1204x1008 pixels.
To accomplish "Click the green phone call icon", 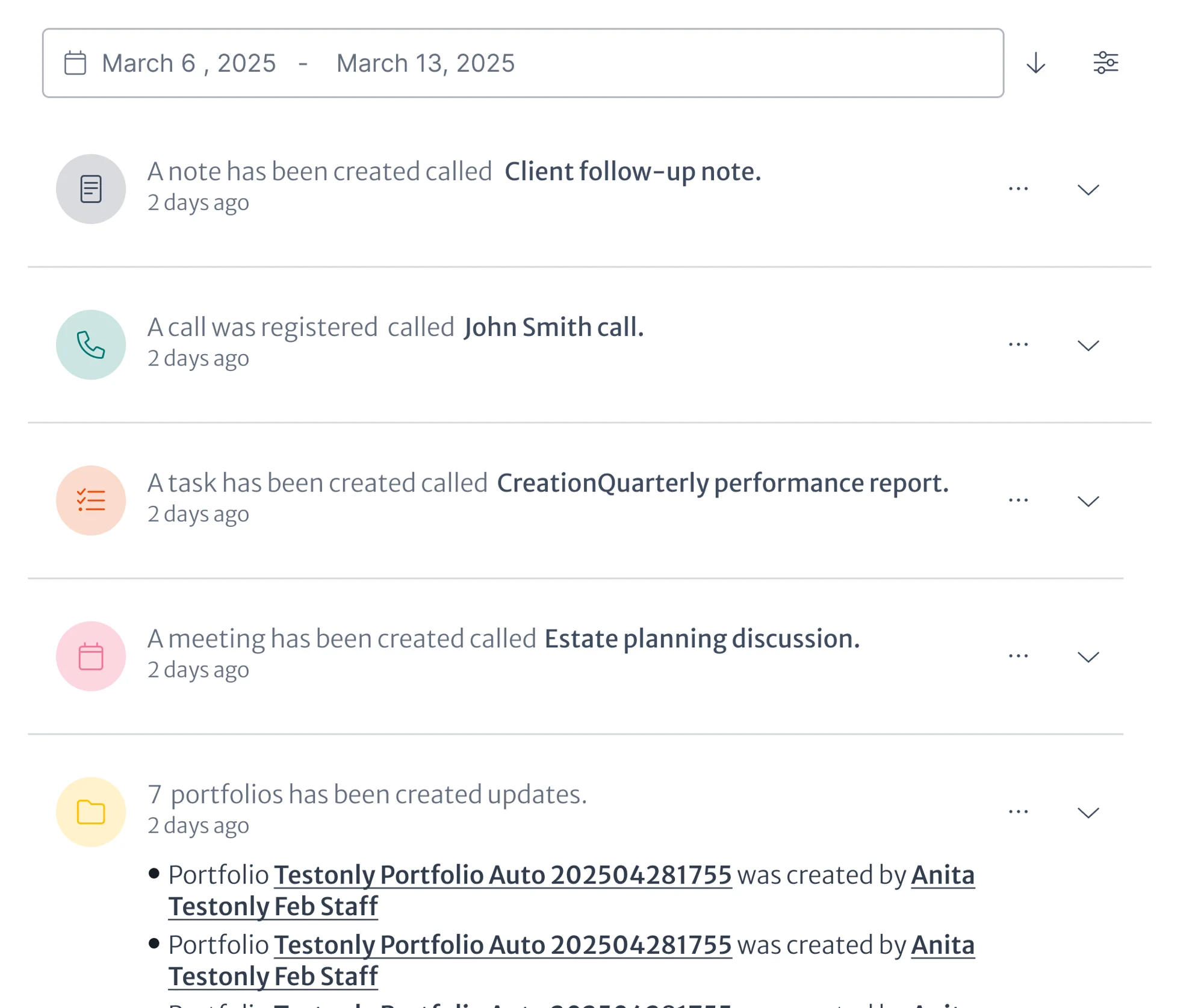I will coord(91,344).
